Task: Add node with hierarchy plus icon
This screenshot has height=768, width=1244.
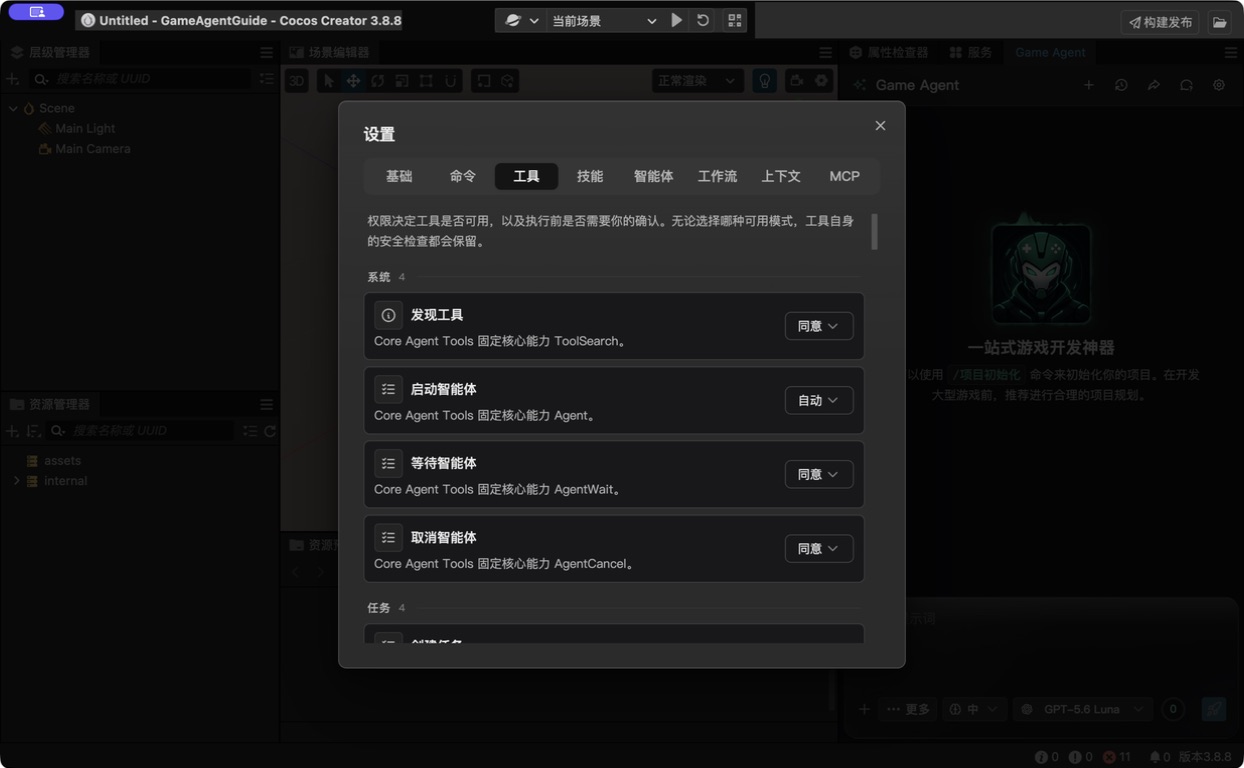Action: 13,79
